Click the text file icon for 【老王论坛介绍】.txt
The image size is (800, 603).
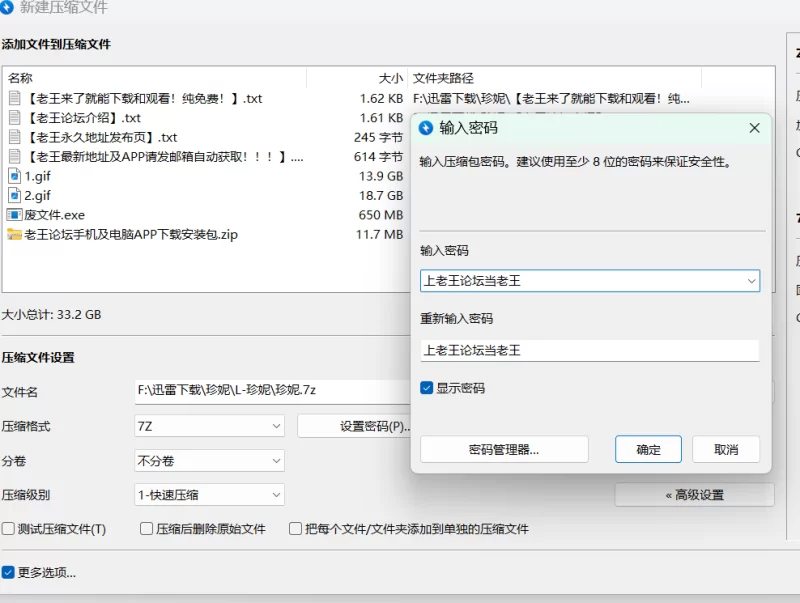(15, 118)
